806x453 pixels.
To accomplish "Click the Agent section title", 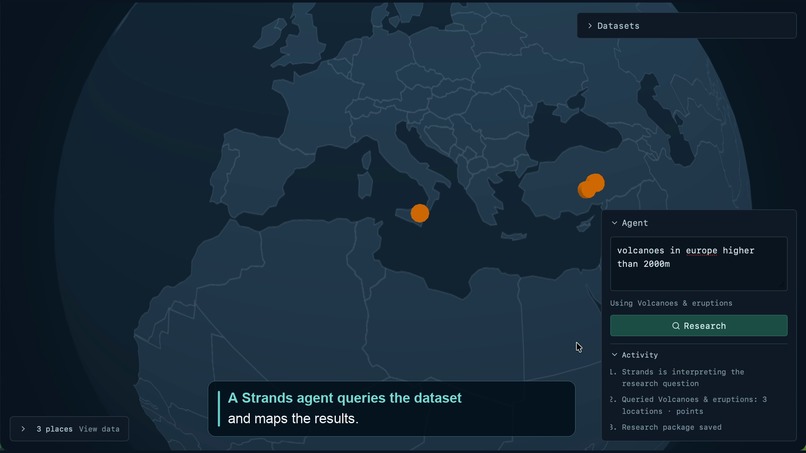I will (635, 223).
